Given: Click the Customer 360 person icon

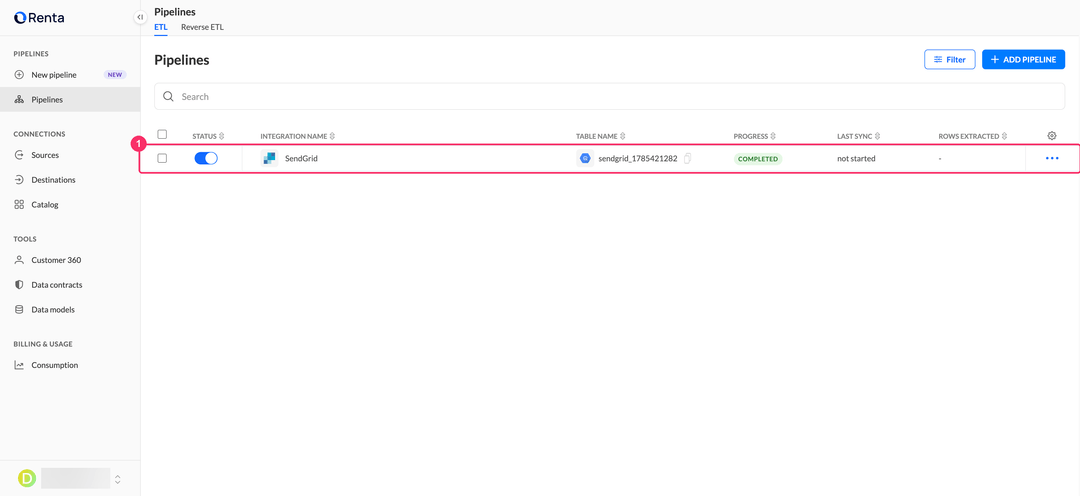Looking at the screenshot, I should click(19, 260).
